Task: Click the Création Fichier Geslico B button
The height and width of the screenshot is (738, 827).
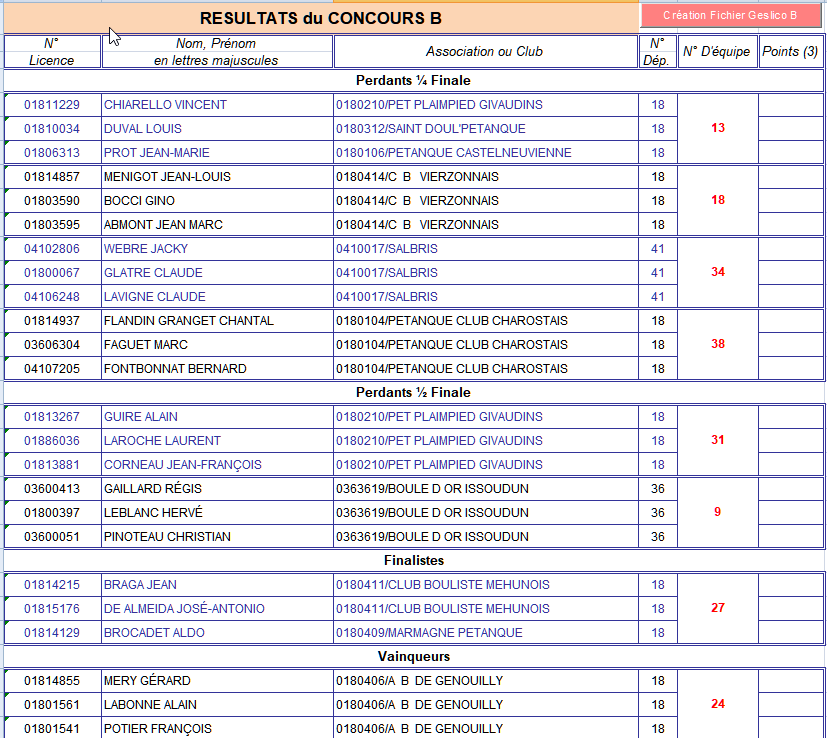Action: pyautogui.click(x=731, y=15)
